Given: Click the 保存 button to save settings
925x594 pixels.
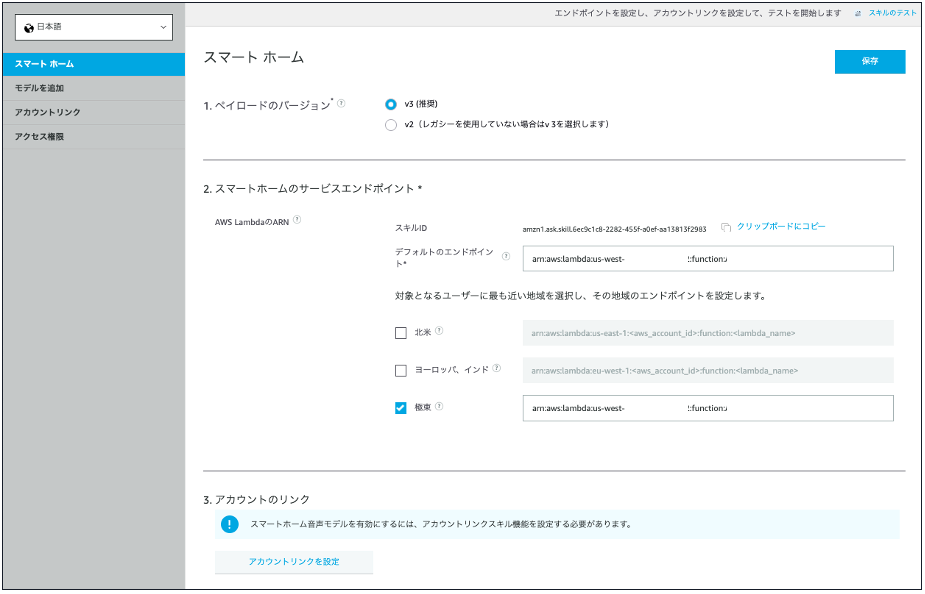Looking at the screenshot, I should pos(869,61).
